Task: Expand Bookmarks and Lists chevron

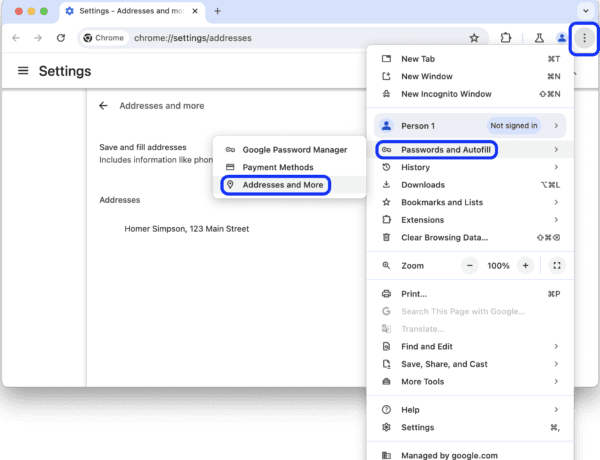Action: pyautogui.click(x=556, y=202)
